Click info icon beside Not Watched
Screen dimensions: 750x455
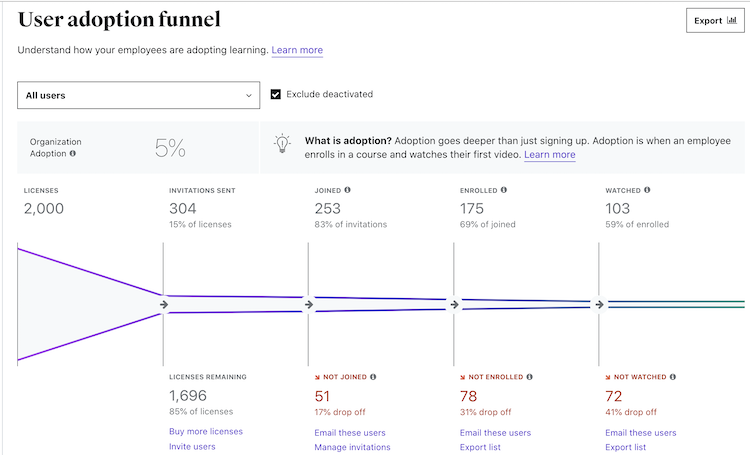coord(673,377)
